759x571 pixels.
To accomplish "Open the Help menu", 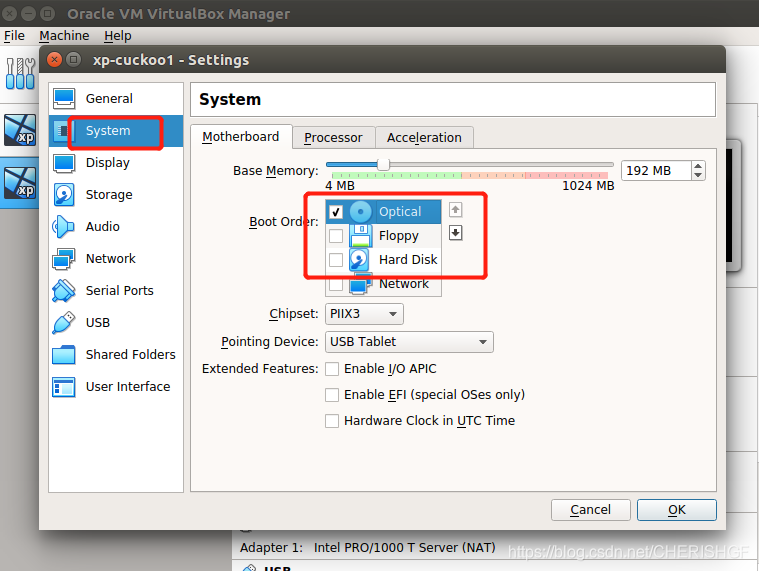I will (x=118, y=36).
